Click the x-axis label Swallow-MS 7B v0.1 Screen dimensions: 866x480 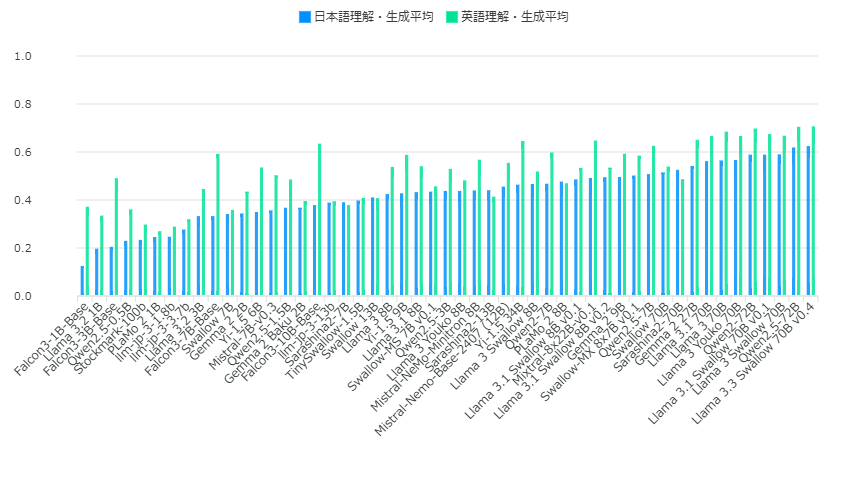392,346
